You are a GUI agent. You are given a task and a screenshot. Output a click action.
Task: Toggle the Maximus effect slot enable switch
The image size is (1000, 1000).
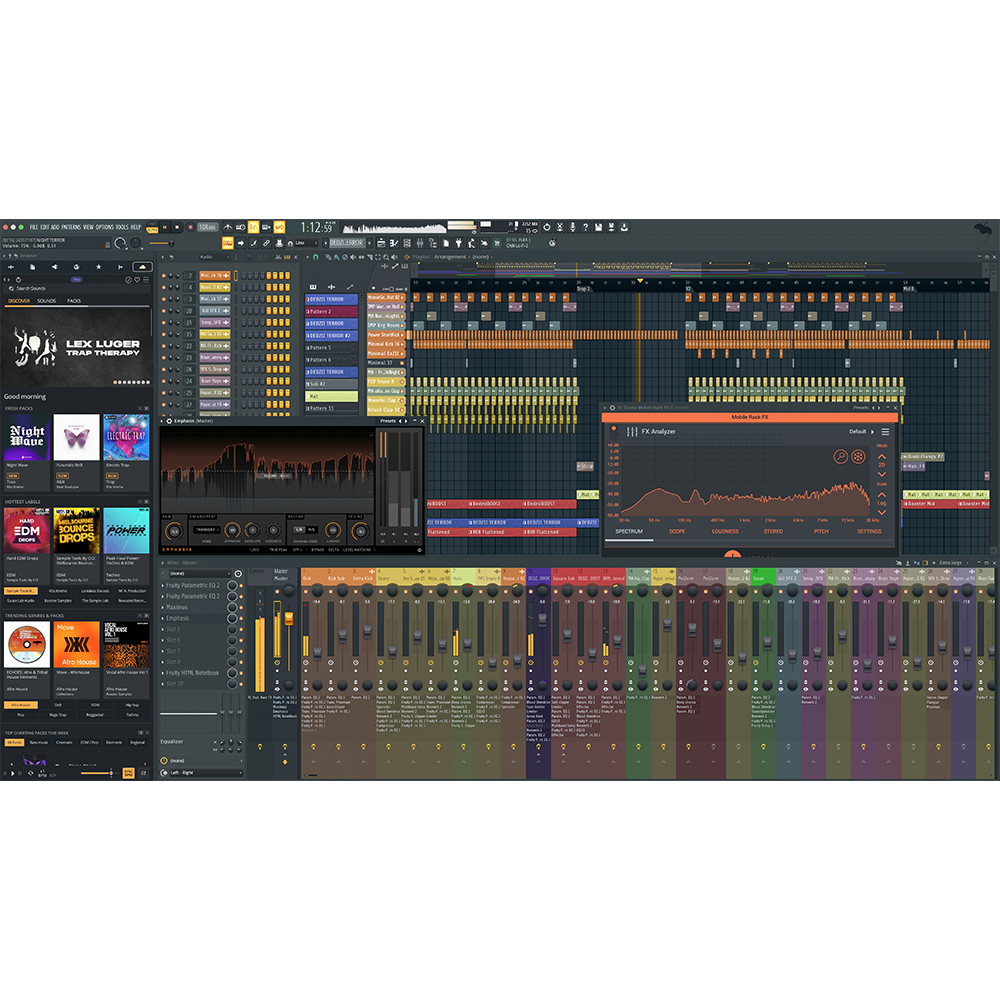[x=233, y=607]
